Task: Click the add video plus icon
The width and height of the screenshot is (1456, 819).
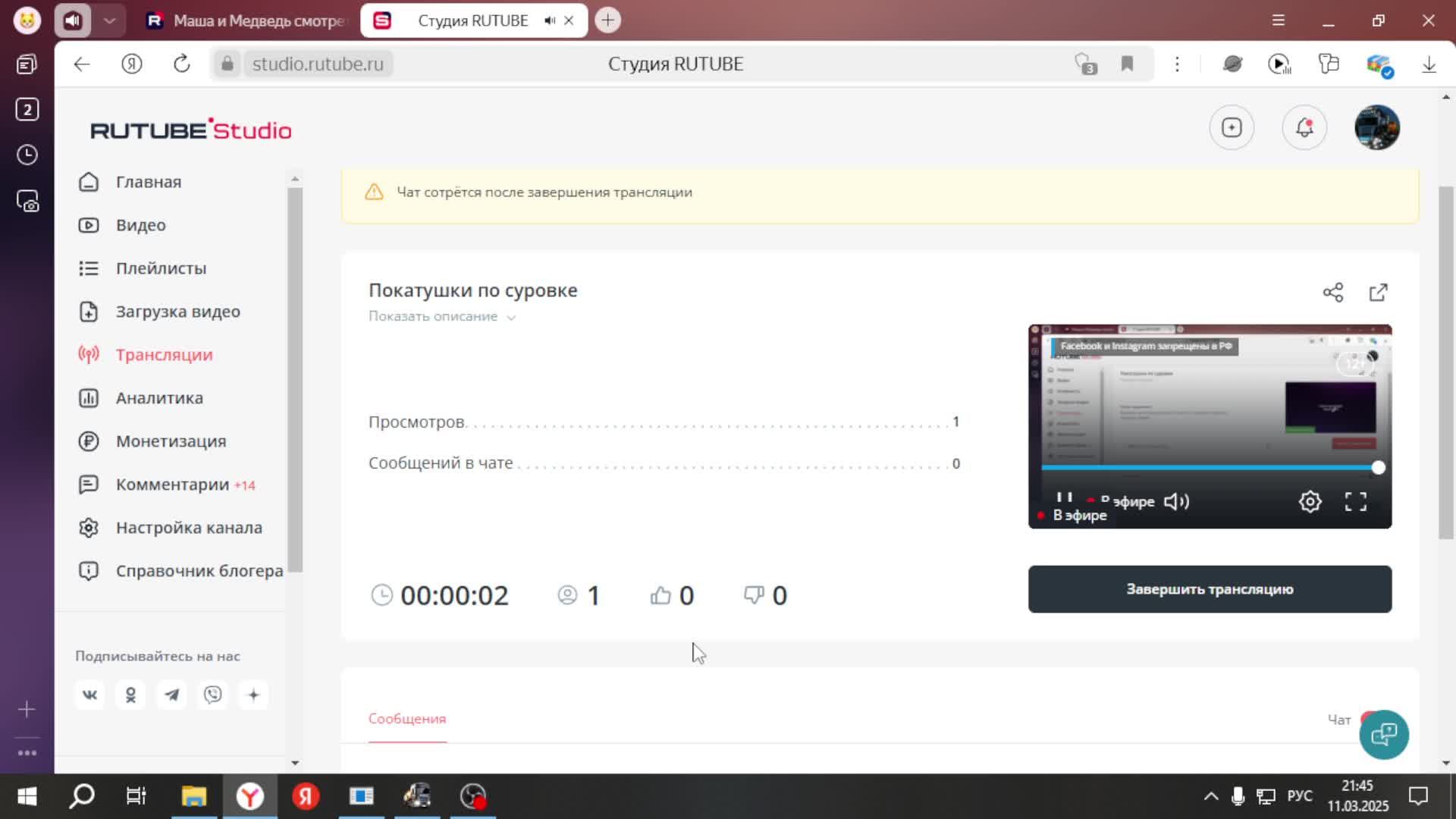Action: [1232, 127]
